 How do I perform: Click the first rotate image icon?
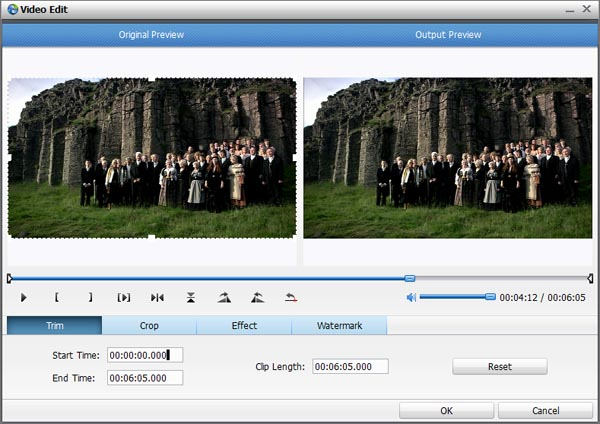(224, 297)
